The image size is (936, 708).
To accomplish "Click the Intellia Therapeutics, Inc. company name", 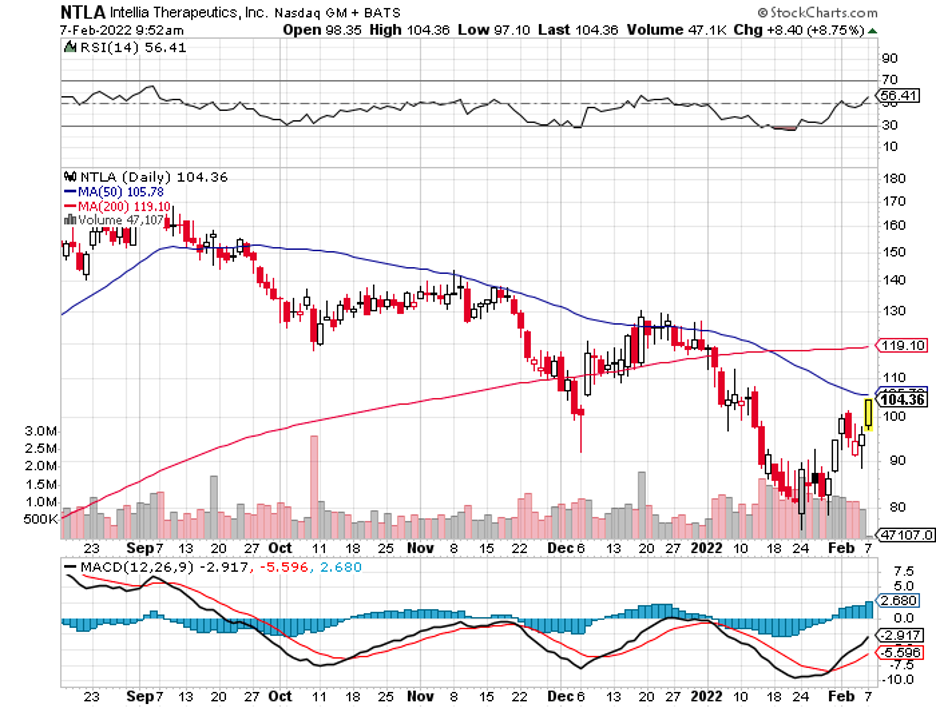I will (189, 12).
